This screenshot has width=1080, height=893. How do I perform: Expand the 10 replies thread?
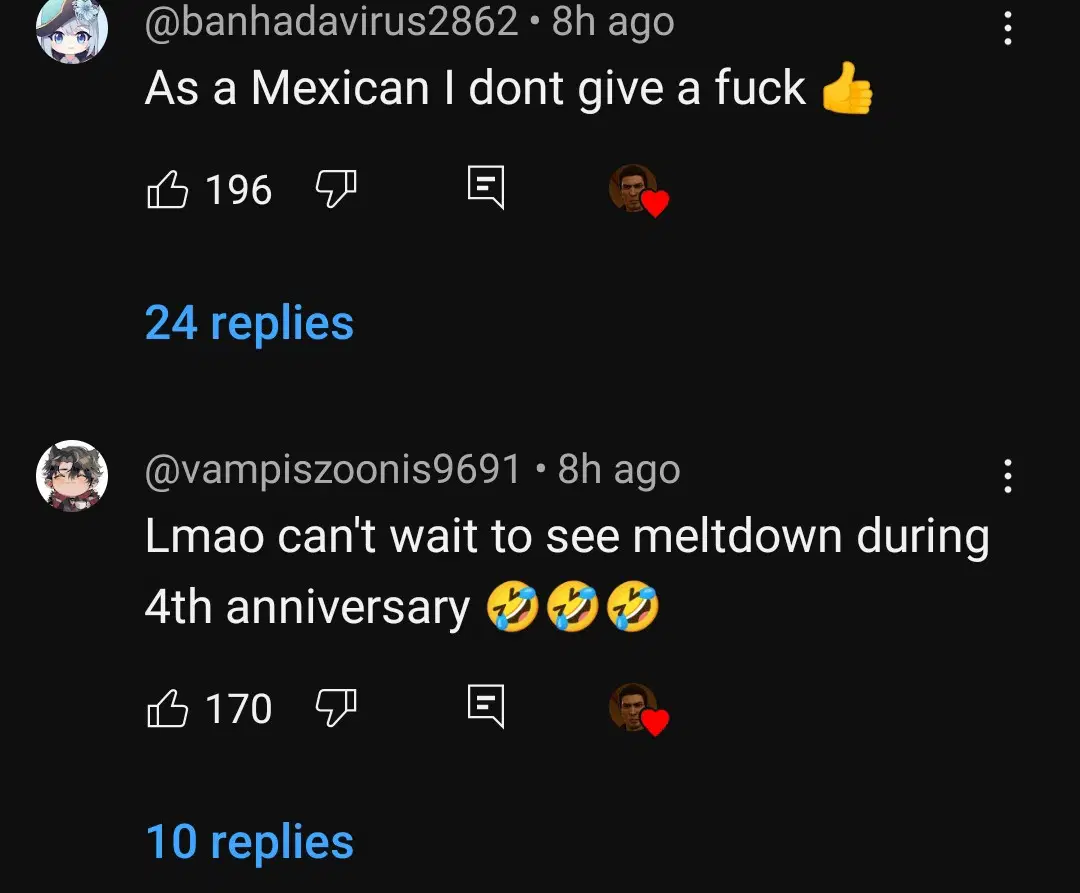point(249,841)
